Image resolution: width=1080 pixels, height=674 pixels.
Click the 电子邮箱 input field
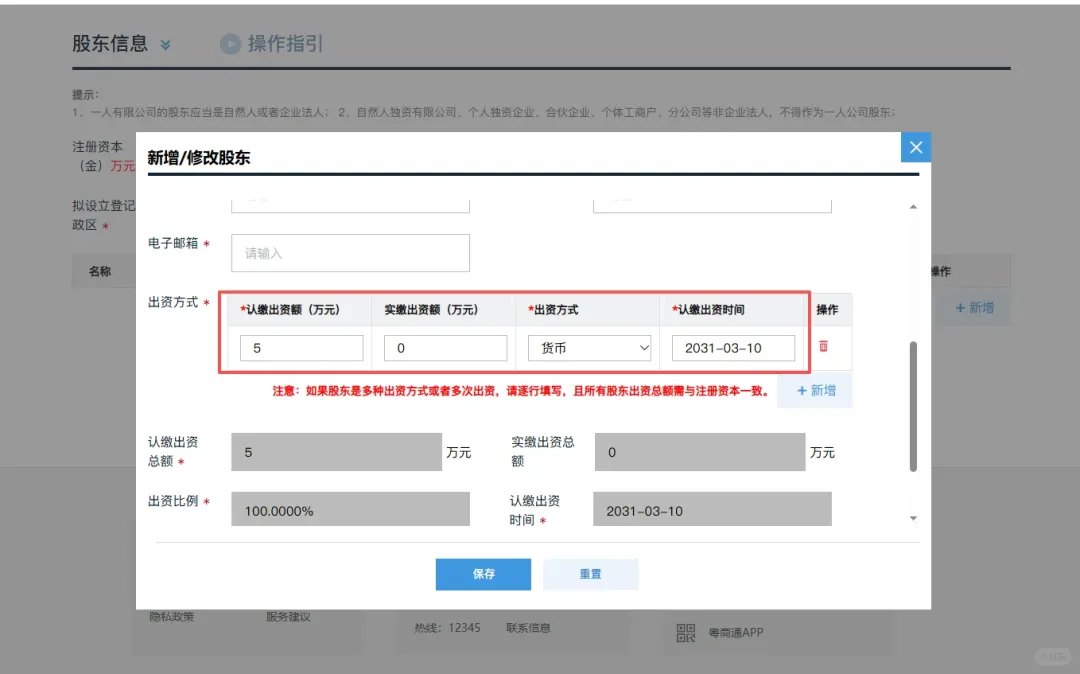[x=349, y=252]
